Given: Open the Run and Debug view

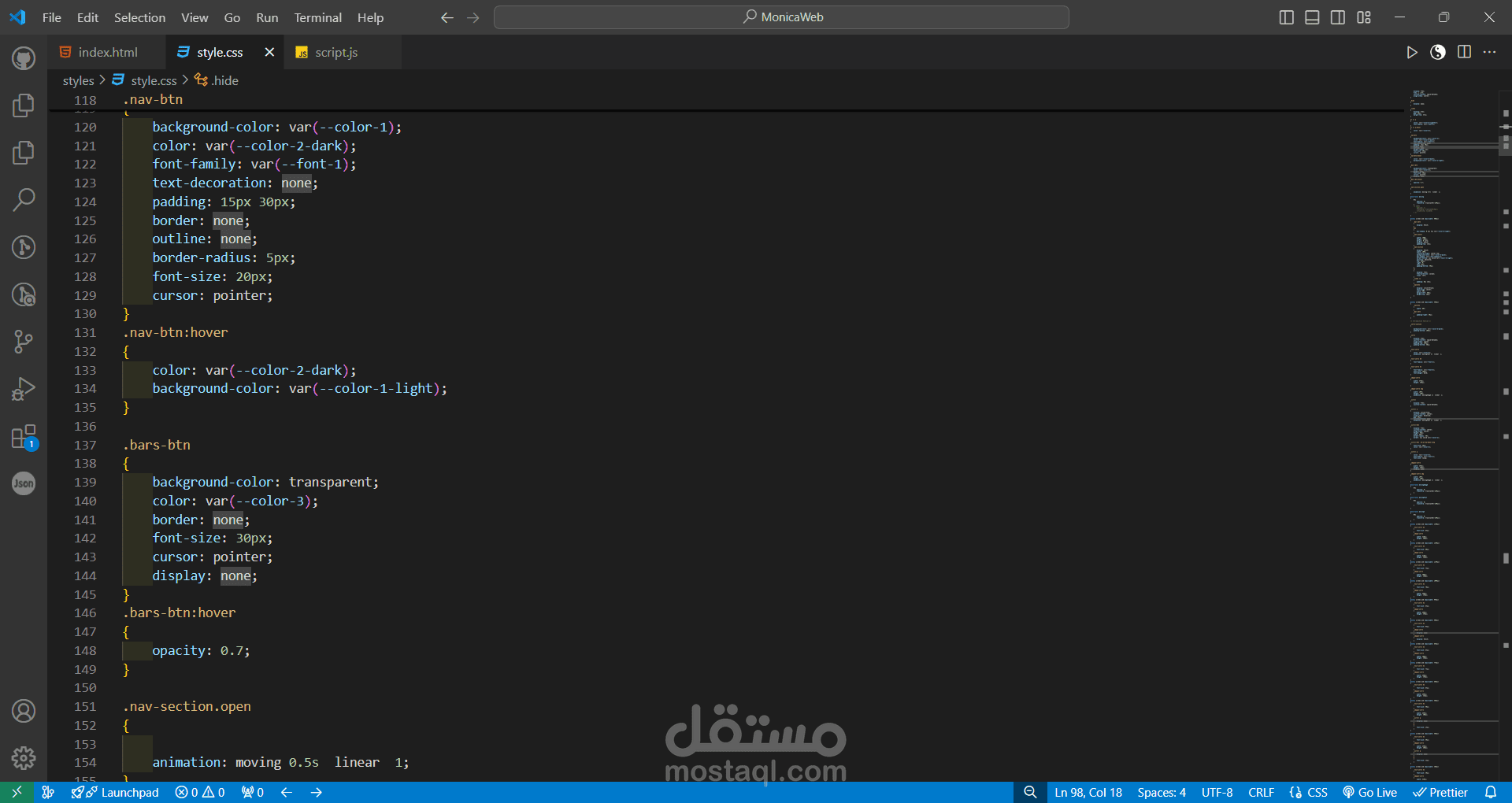Looking at the screenshot, I should [x=24, y=389].
